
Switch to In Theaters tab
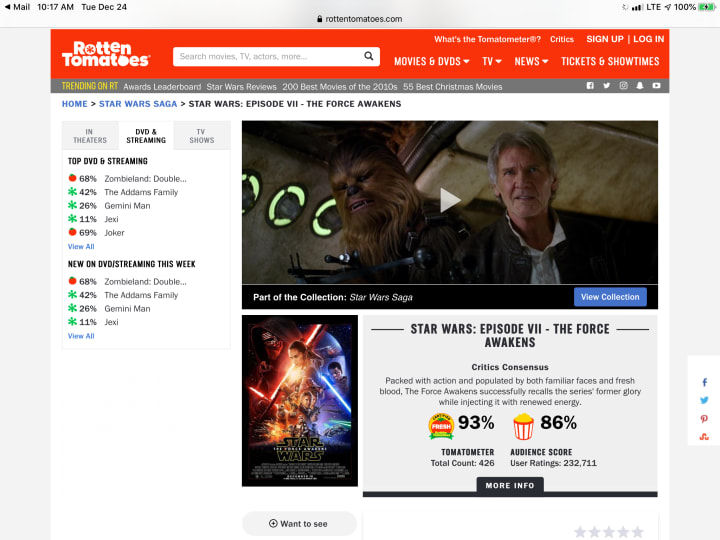coord(90,136)
